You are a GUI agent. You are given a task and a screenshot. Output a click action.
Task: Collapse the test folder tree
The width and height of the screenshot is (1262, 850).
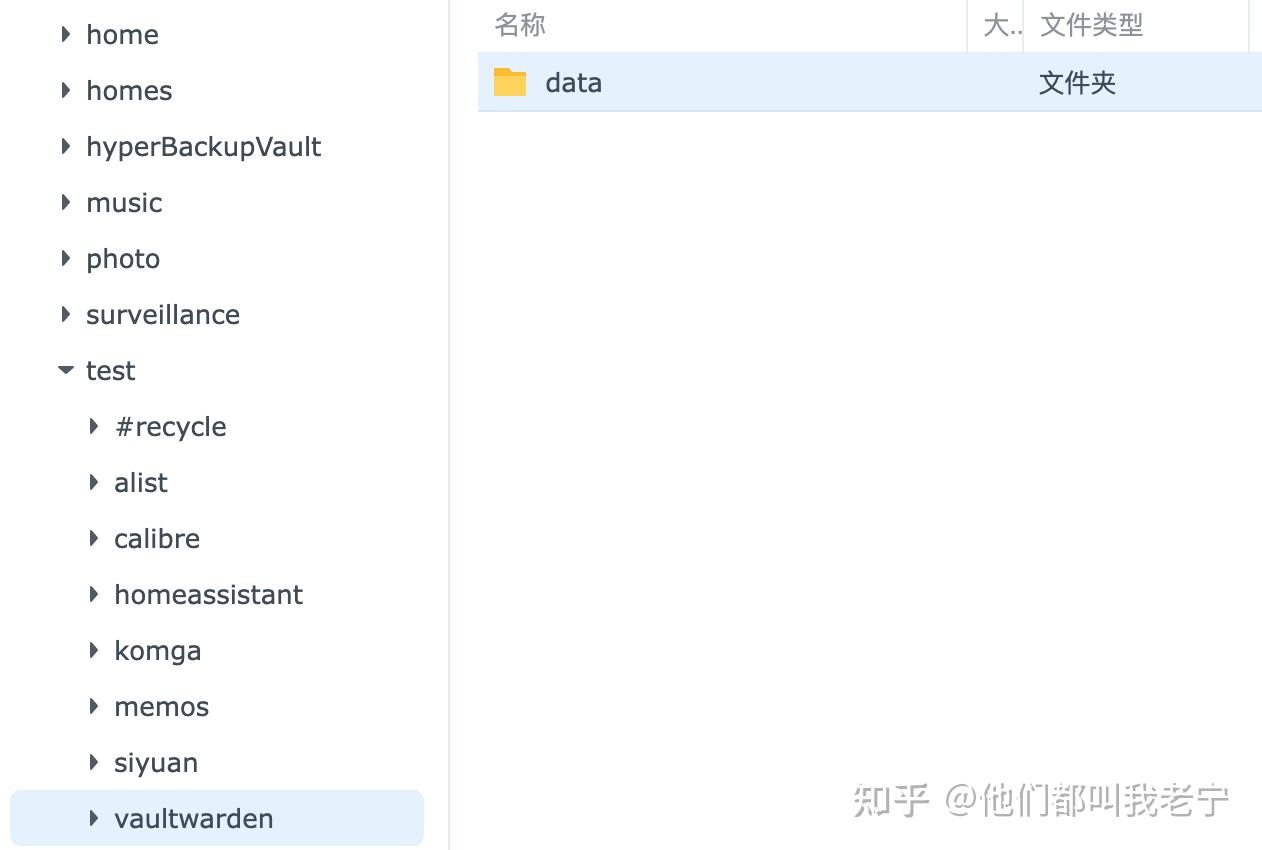click(x=65, y=370)
